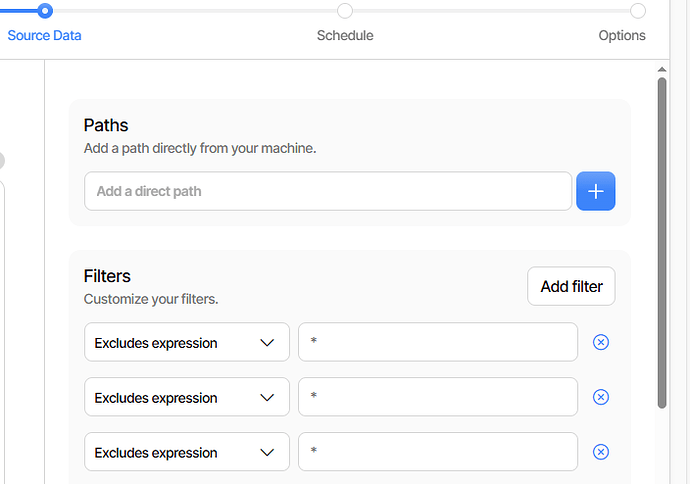Open first Excludes expression dropdown
This screenshot has height=484, width=690.
[x=187, y=342]
